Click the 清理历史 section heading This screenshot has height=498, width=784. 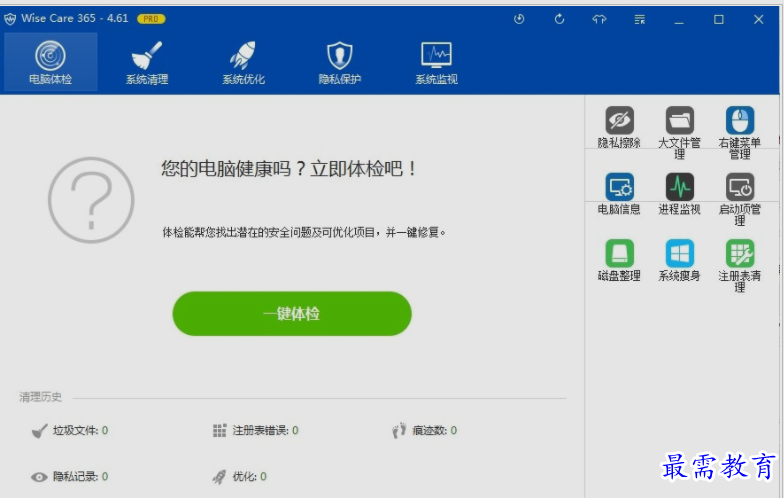(x=40, y=397)
